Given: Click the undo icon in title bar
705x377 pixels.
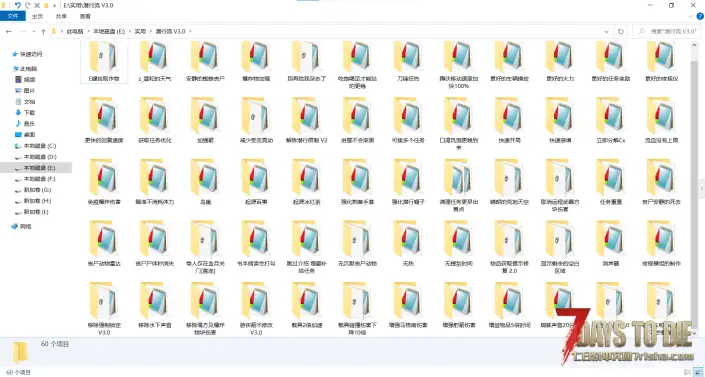Looking at the screenshot, I should click(18, 5).
